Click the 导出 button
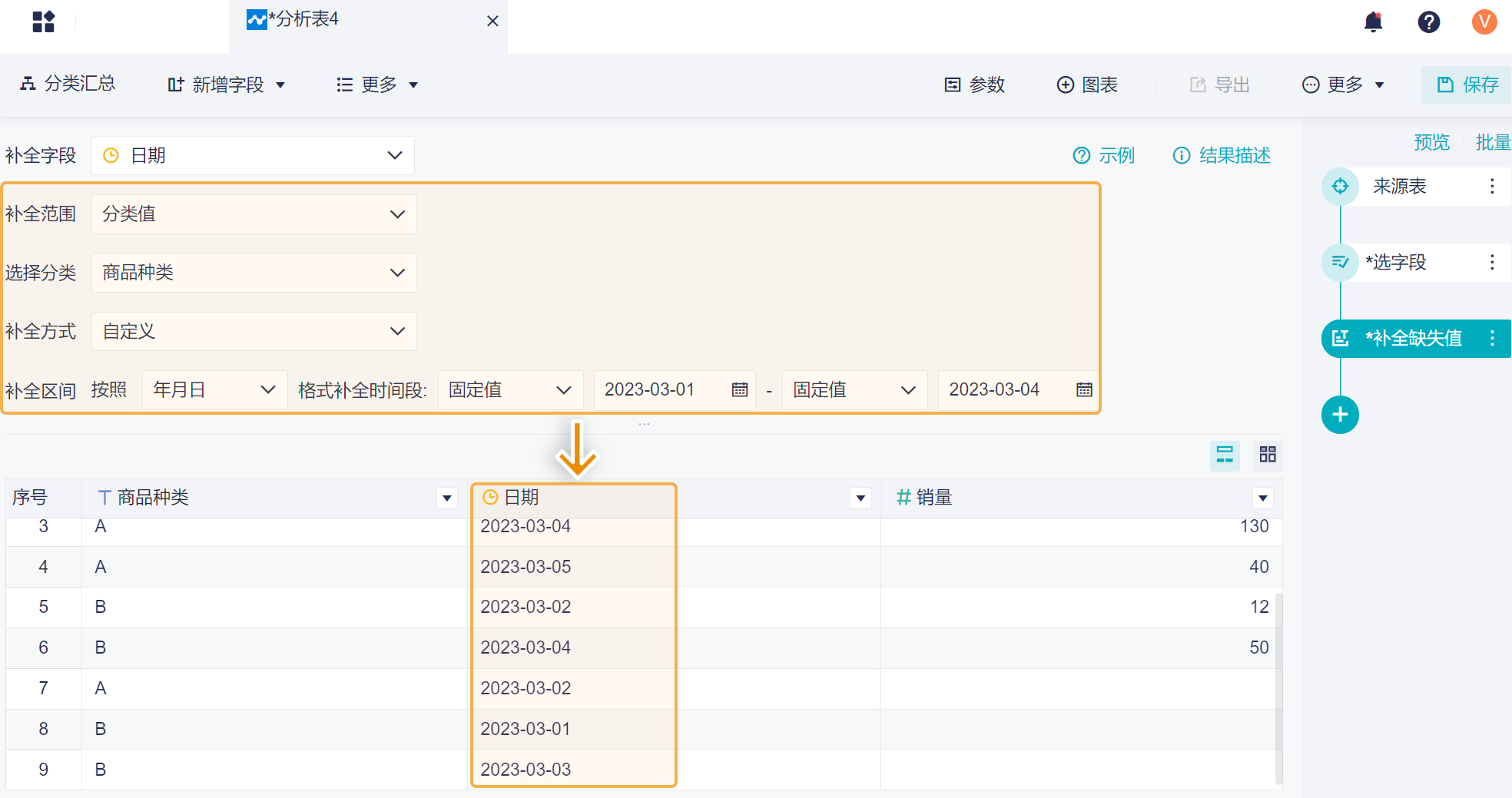Screen dimensions: 1512x798 (1220, 84)
